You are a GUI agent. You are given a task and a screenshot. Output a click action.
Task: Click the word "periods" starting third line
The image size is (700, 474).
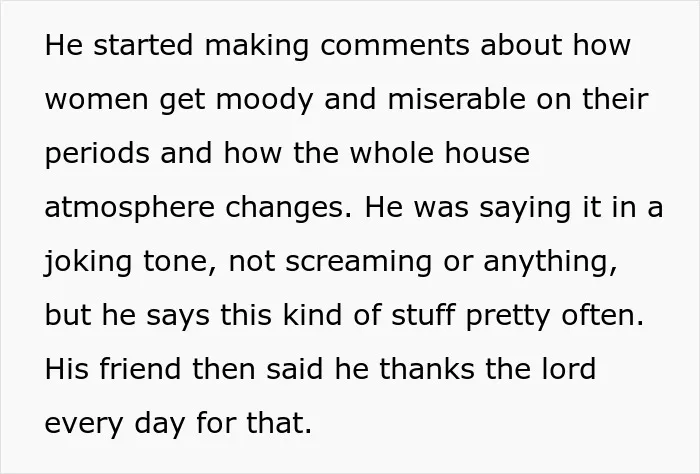97,154
